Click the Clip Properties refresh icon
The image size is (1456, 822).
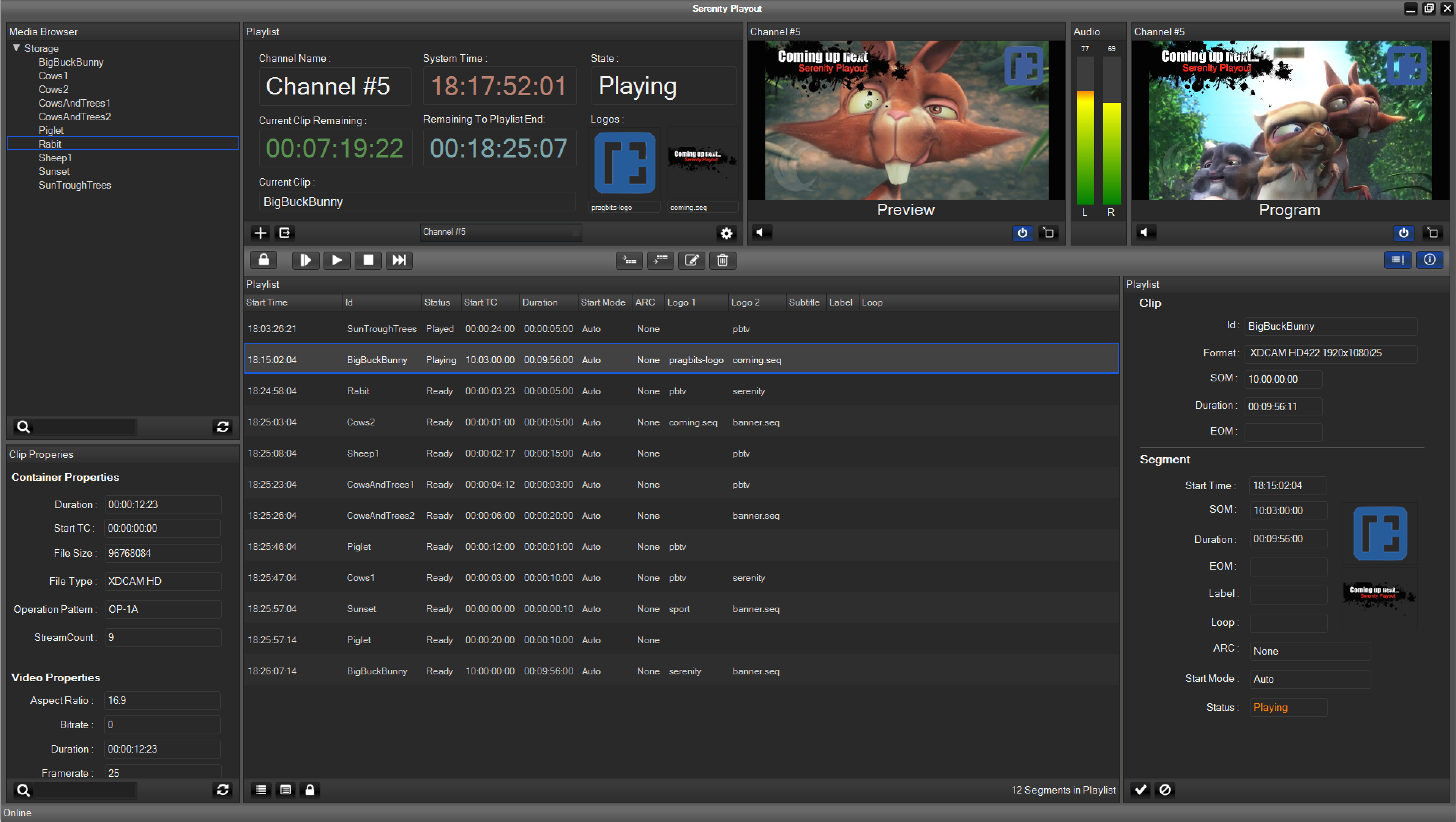coord(223,790)
